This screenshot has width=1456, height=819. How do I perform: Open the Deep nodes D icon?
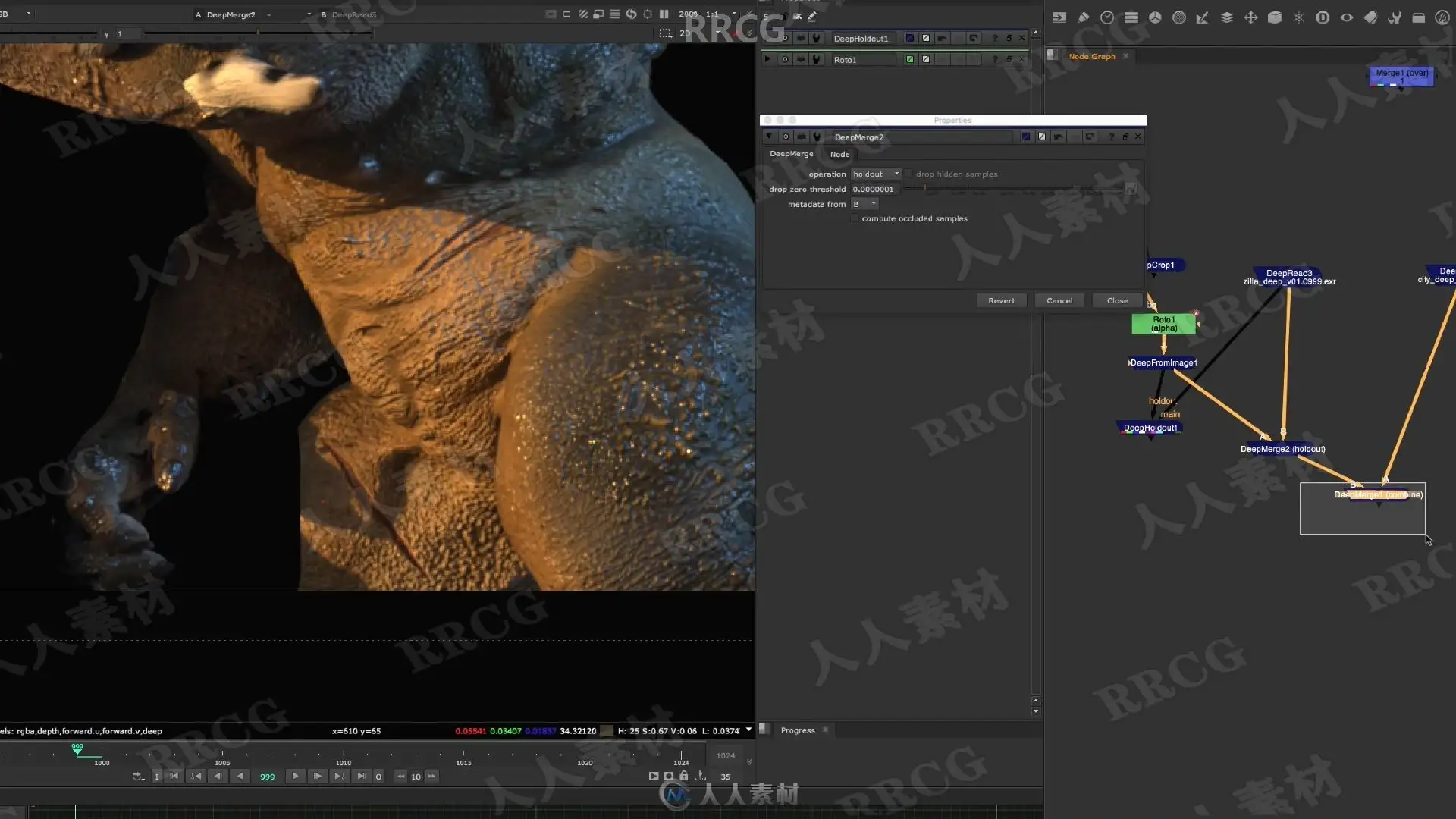click(x=1323, y=17)
